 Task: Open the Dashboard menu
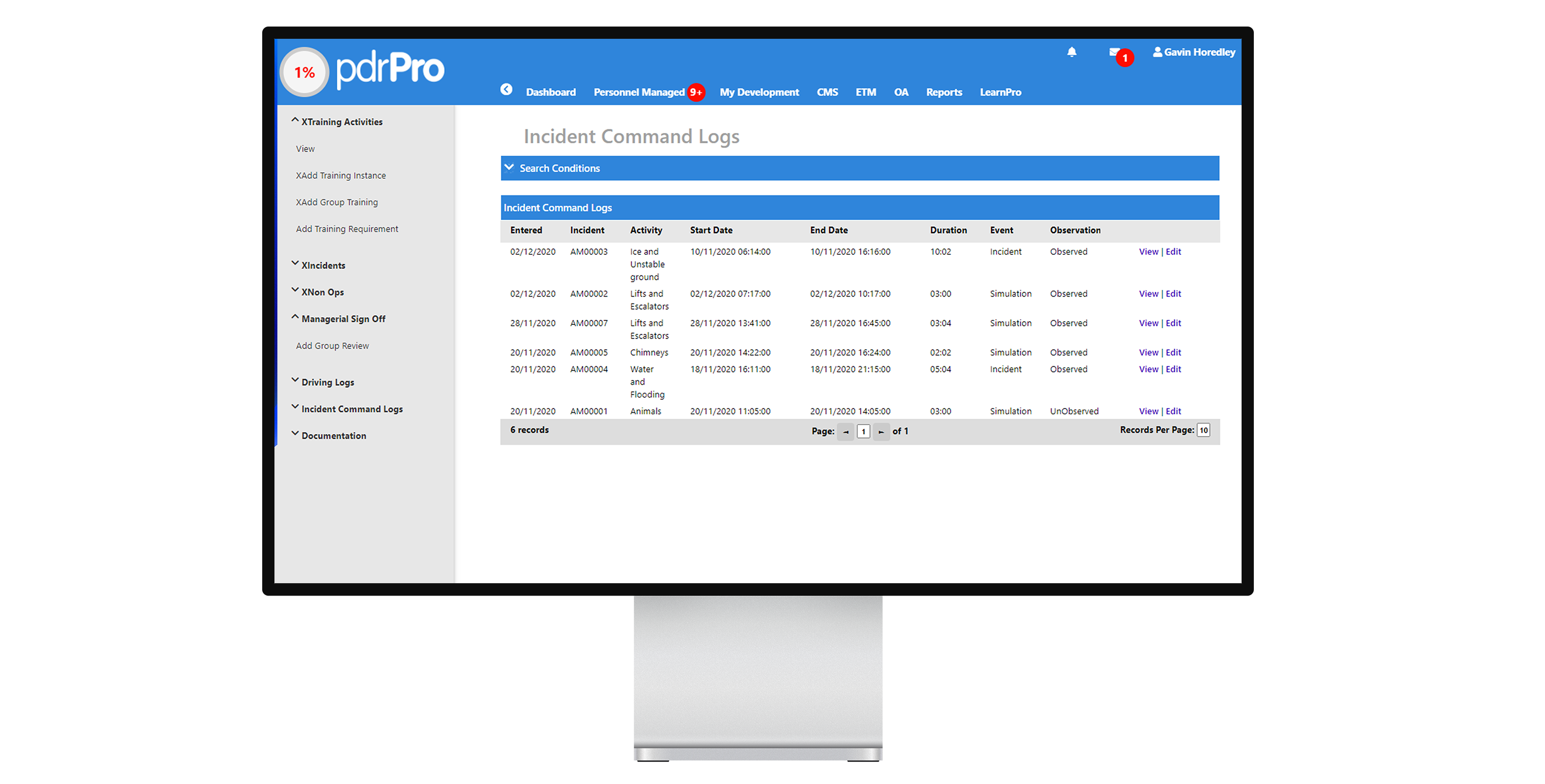click(x=550, y=92)
